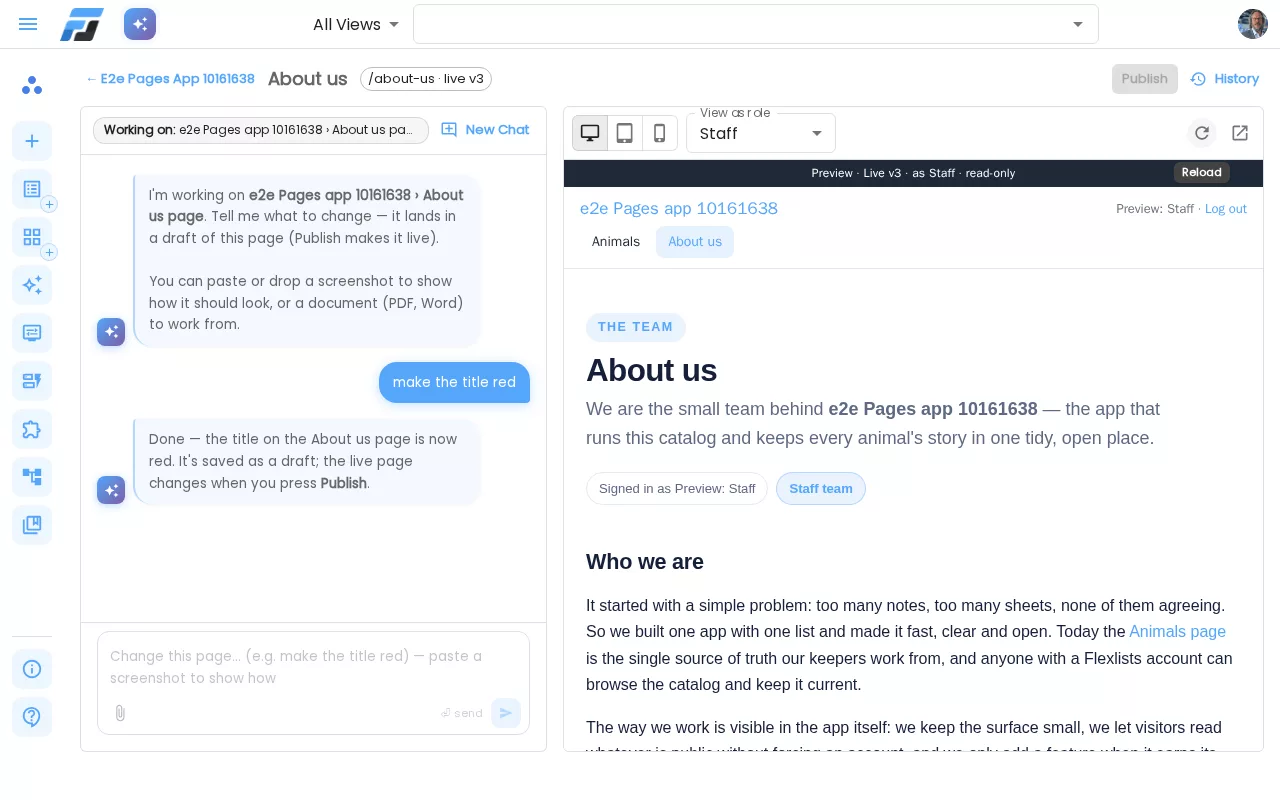The image size is (1280, 800).
Task: Click the info icon in sidebar
Action: pos(32,669)
